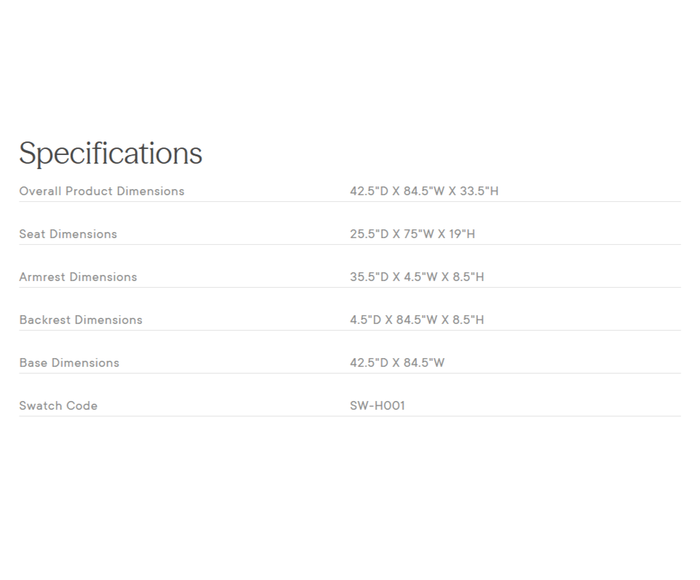
Task: Select the armrest value 35.5"D X 4.5"W X 8.5"H
Action: 416,277
